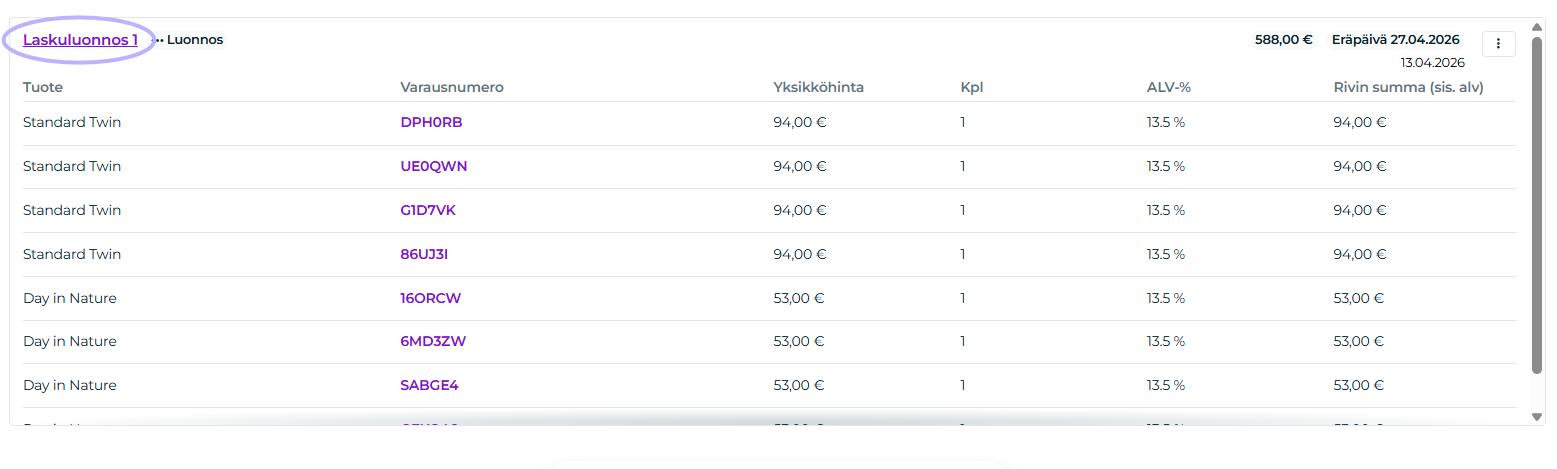
Task: Open the three-dot invoice options menu
Action: click(1498, 44)
